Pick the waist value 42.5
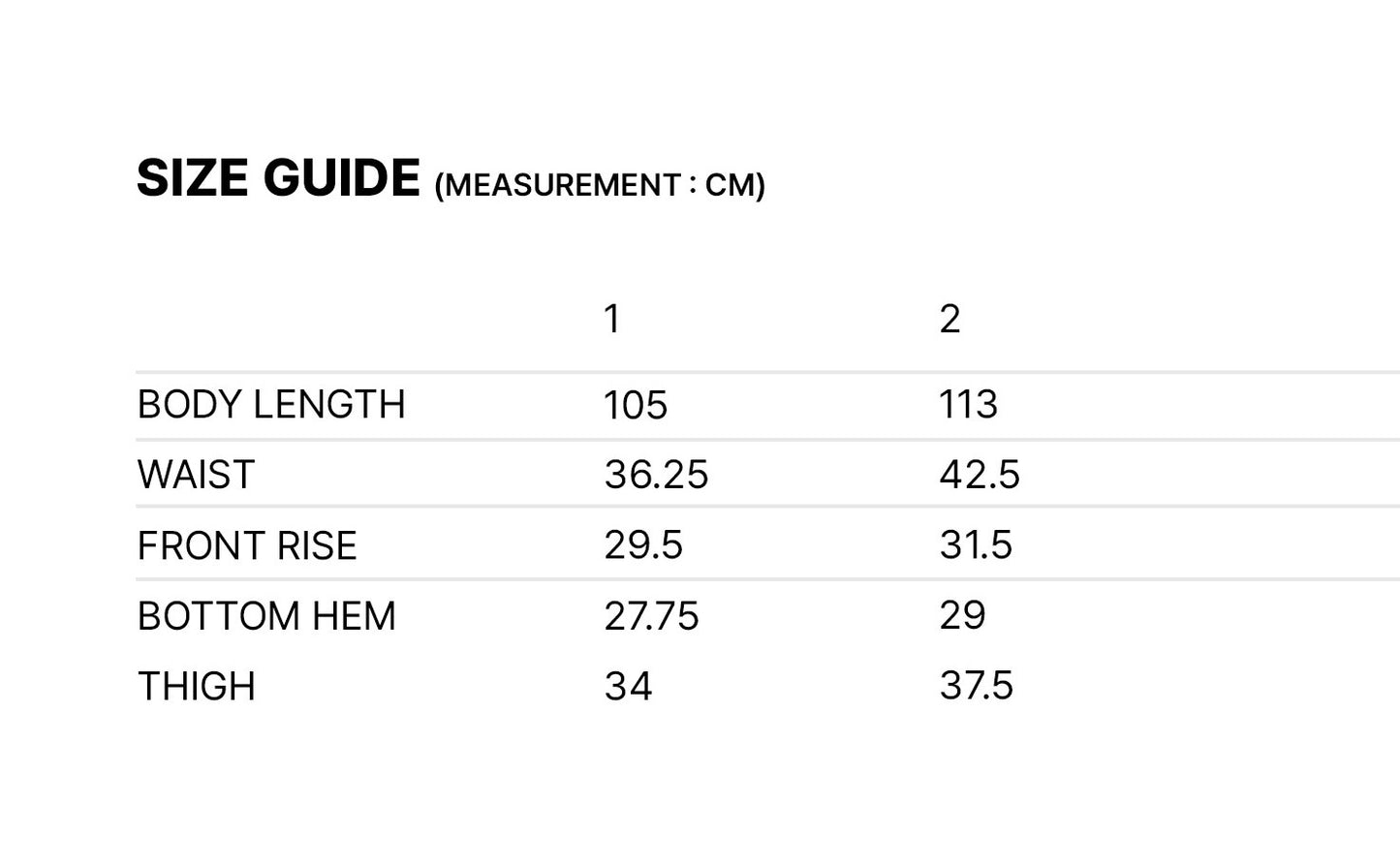 980,475
